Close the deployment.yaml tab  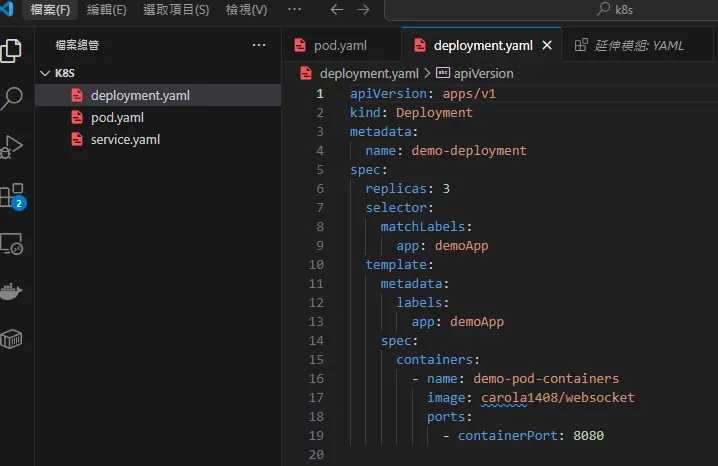(547, 45)
